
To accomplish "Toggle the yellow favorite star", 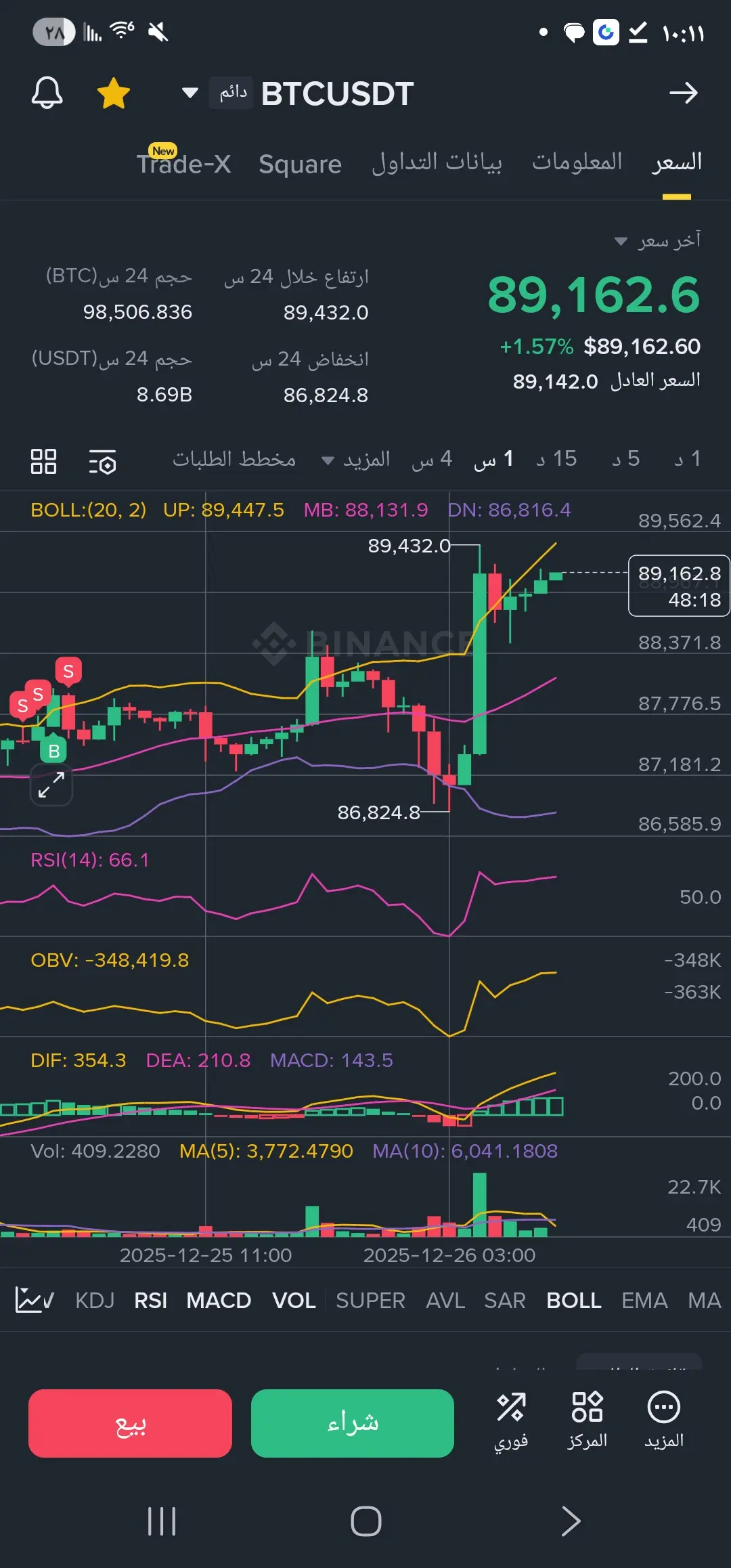I will [114, 93].
